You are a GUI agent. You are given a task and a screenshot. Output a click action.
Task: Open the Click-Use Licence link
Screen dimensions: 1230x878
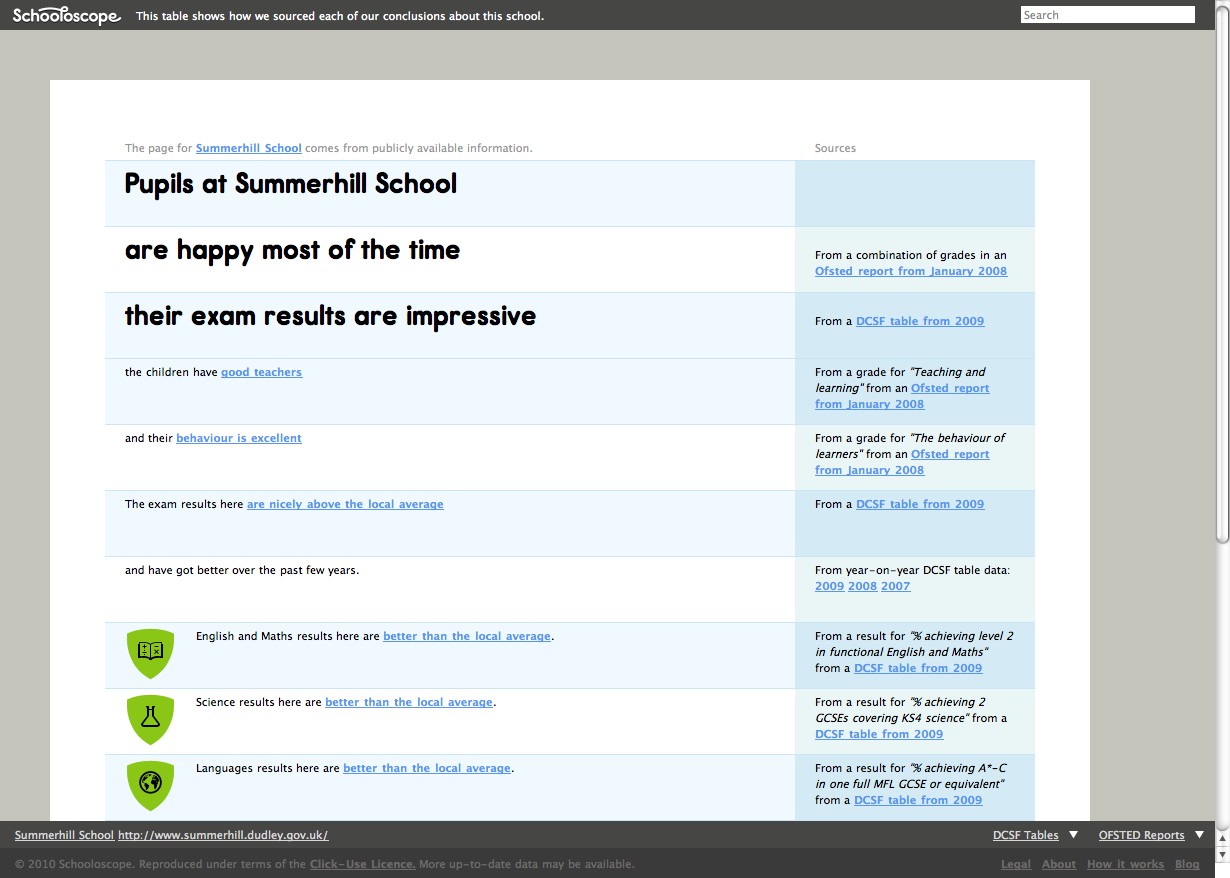362,864
